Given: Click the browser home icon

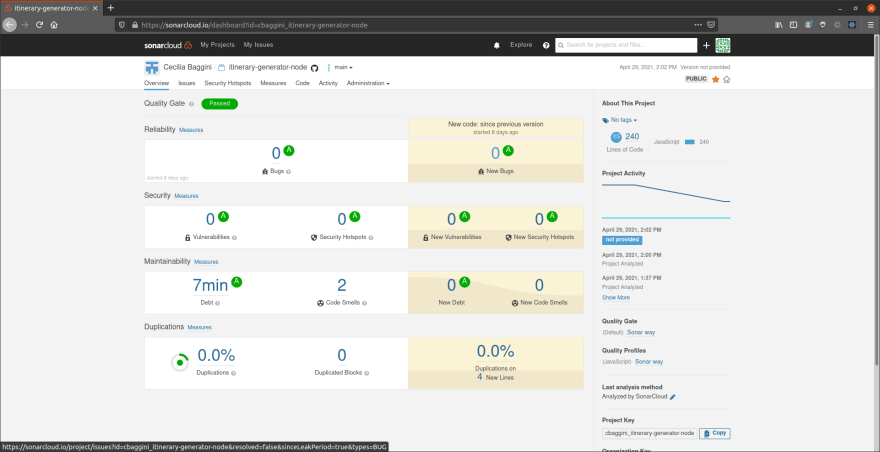Looking at the screenshot, I should click(54, 25).
